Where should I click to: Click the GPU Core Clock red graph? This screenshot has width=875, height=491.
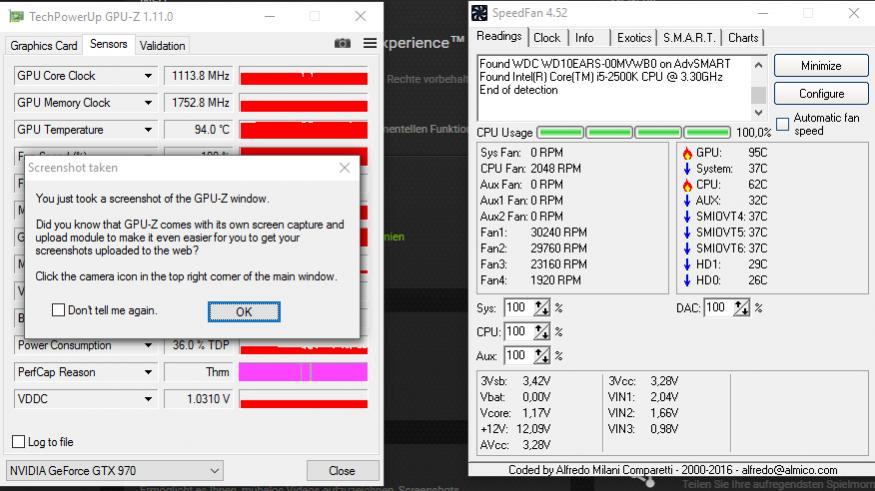[x=304, y=76]
